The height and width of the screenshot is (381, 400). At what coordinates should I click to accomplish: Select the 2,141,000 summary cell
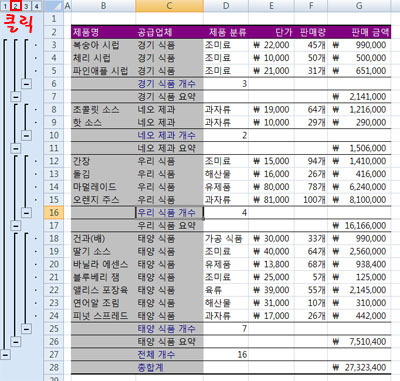(359, 97)
